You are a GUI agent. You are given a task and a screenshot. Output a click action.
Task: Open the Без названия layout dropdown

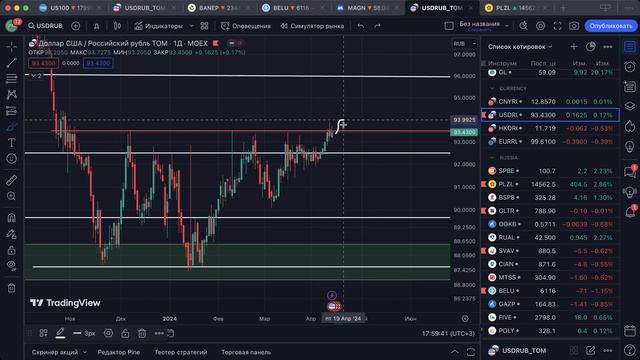507,26
